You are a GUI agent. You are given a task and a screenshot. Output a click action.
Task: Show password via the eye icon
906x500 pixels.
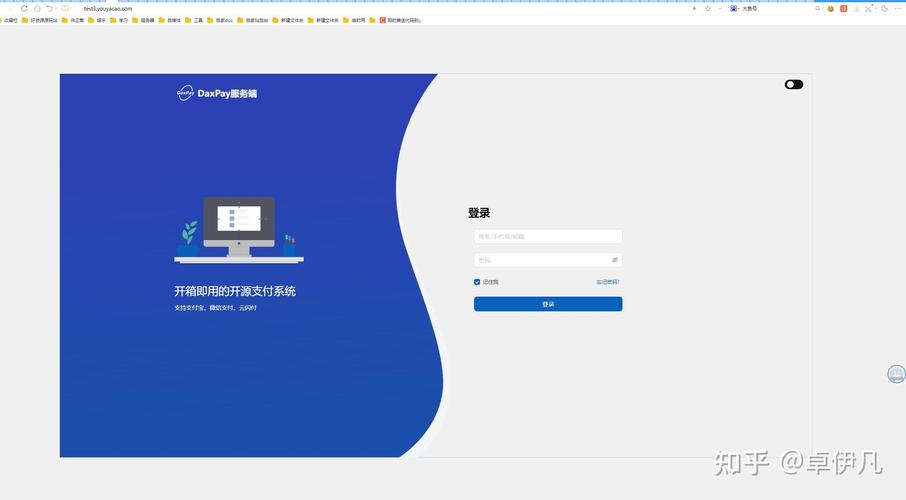[615, 260]
